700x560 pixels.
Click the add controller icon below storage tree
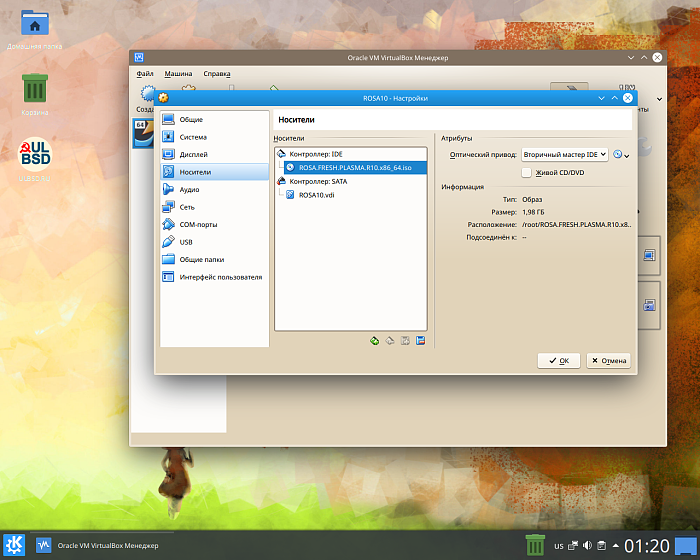(375, 341)
